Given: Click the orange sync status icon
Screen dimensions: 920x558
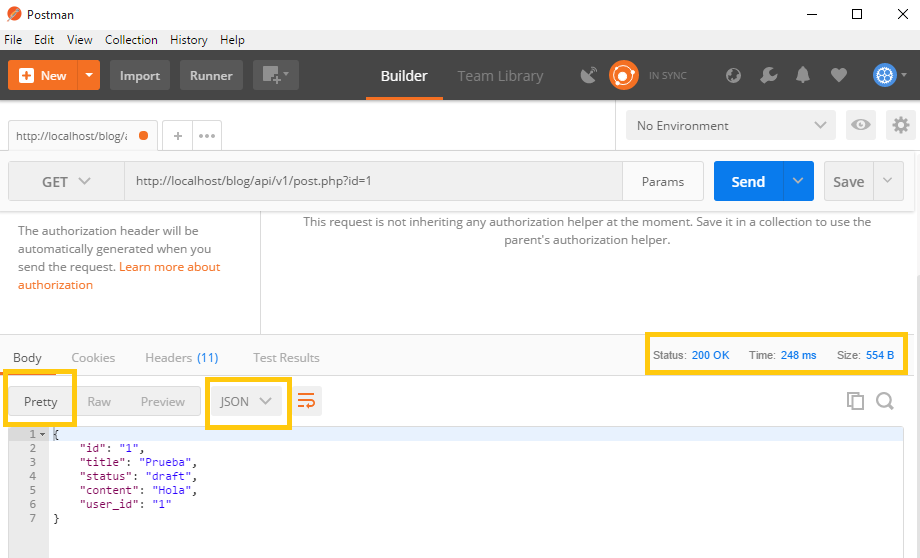Looking at the screenshot, I should pyautogui.click(x=624, y=75).
